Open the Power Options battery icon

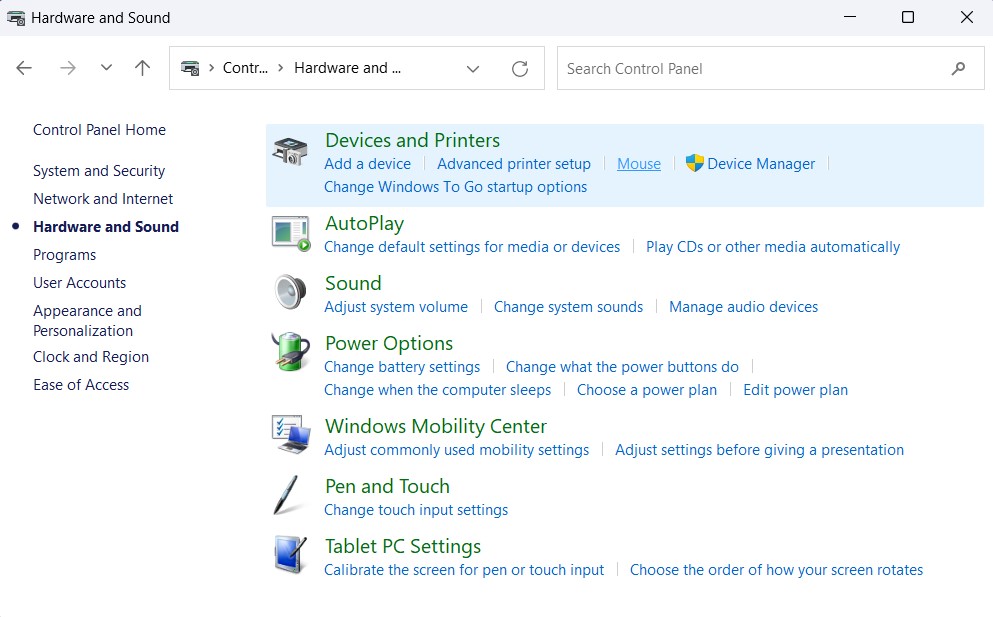(x=291, y=351)
